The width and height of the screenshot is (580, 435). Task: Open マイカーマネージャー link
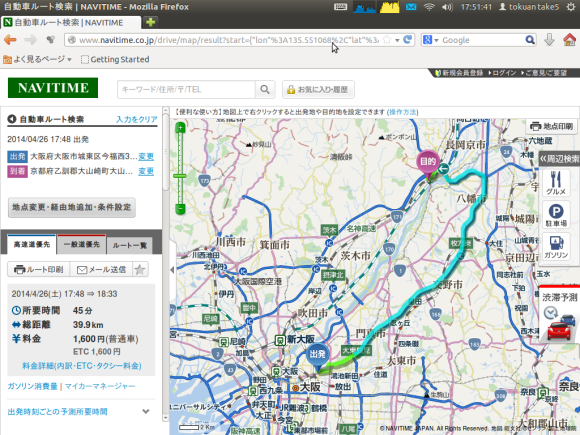pyautogui.click(x=100, y=386)
